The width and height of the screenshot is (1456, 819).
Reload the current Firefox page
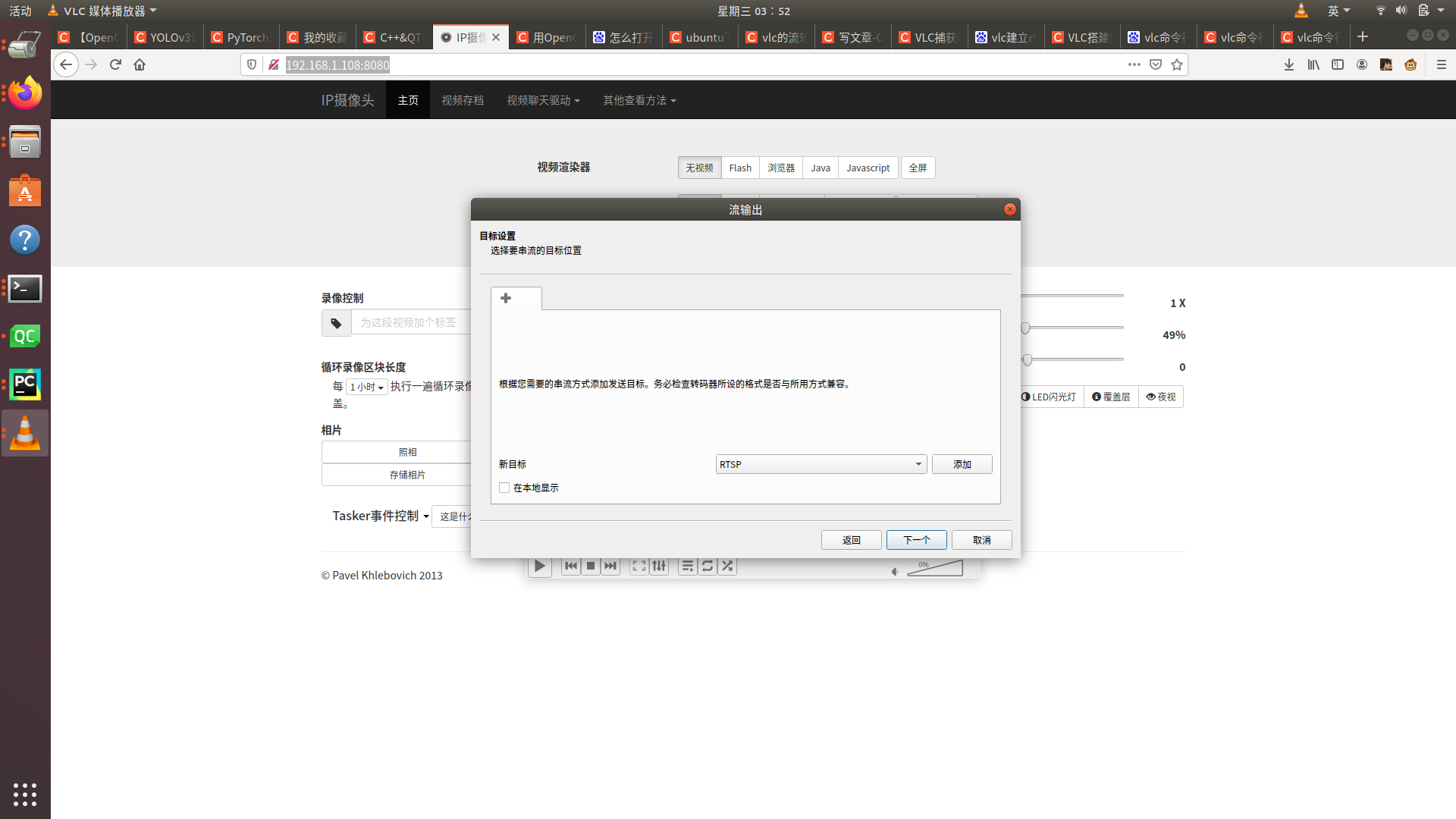point(115,64)
